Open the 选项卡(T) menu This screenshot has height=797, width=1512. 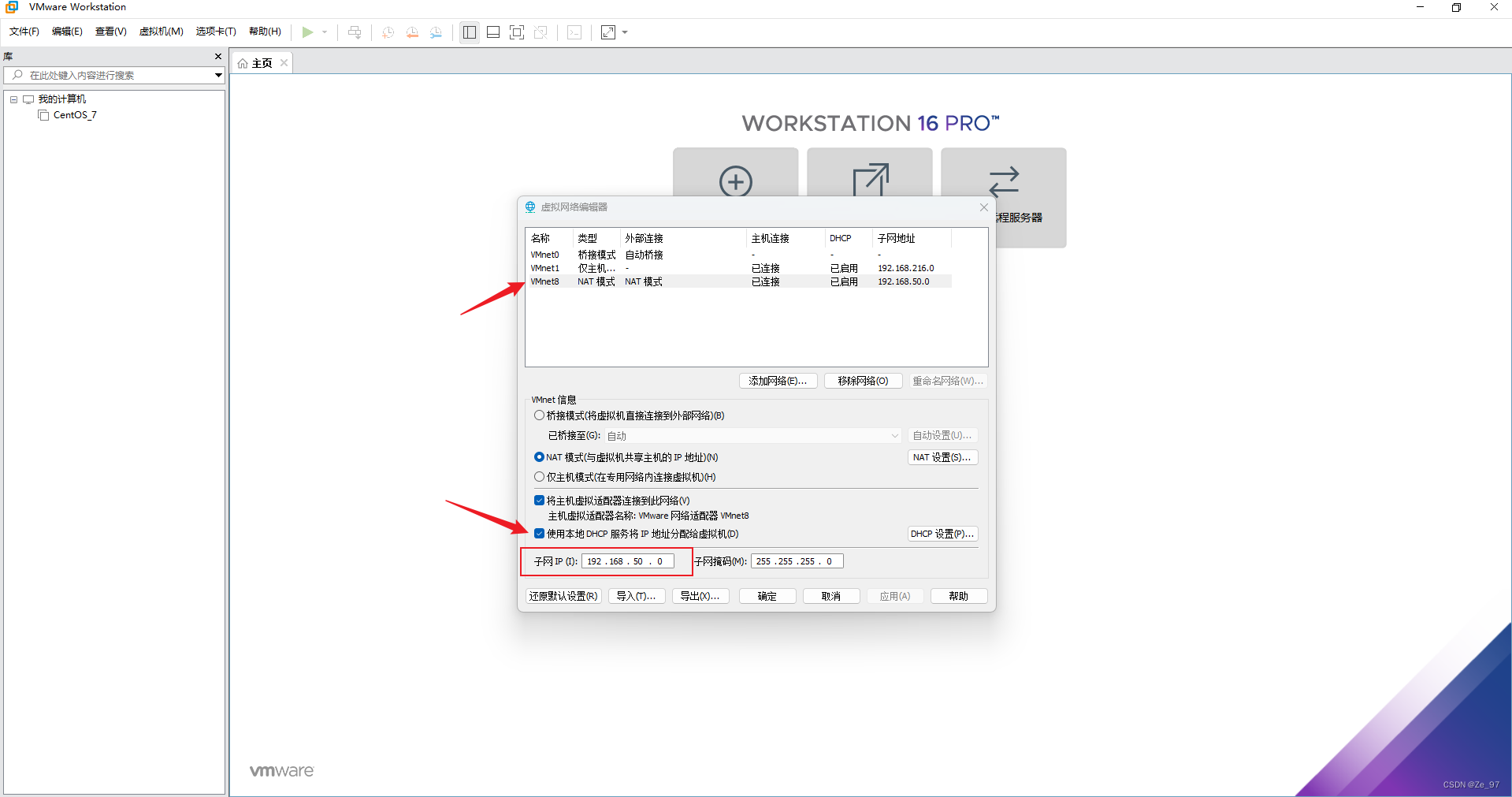pyautogui.click(x=216, y=32)
